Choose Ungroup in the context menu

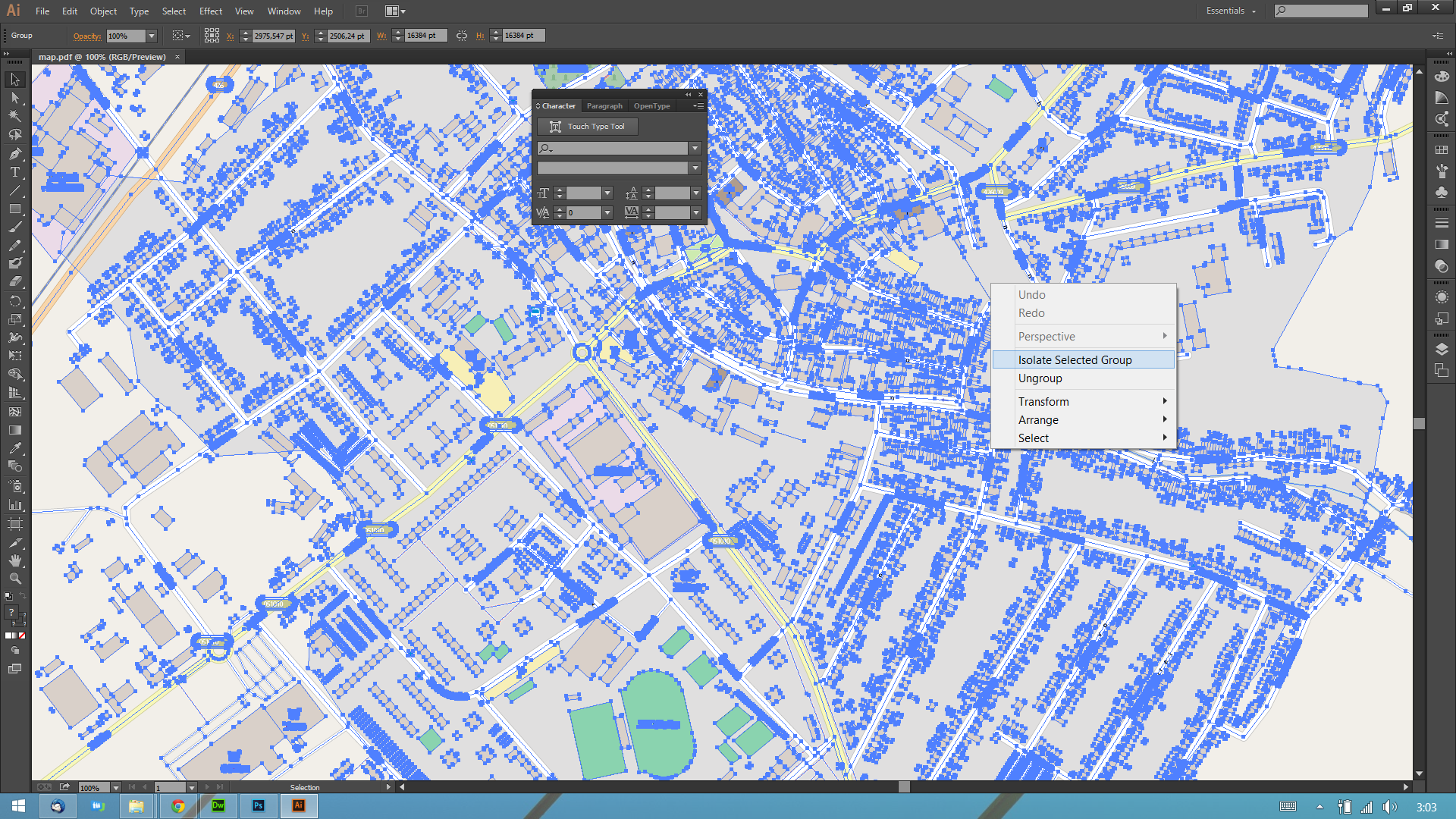point(1084,378)
